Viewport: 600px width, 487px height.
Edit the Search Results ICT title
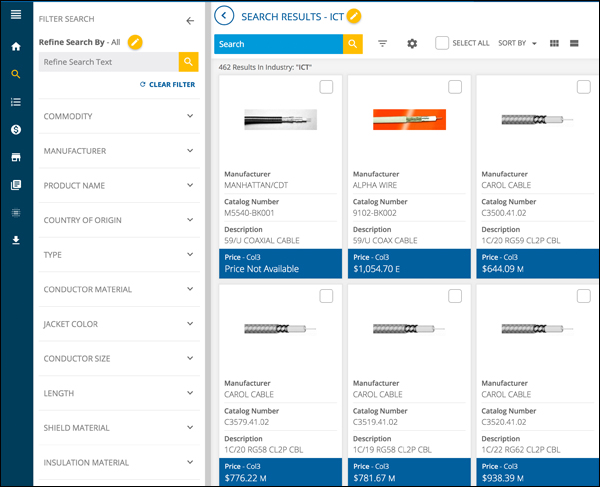point(354,16)
